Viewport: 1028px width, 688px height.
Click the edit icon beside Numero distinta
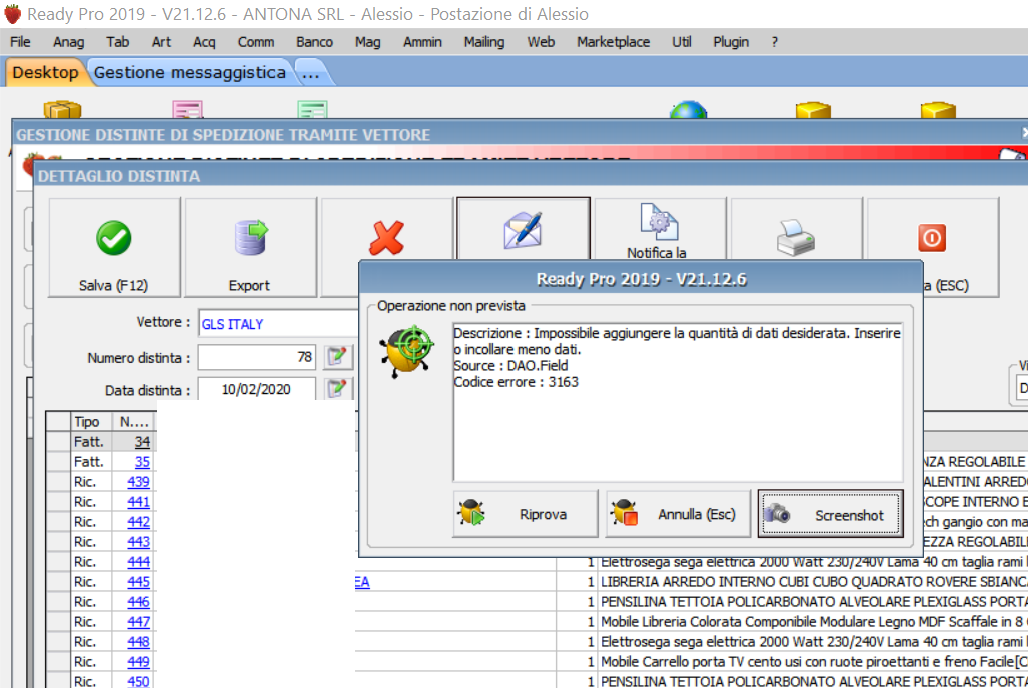pos(336,357)
